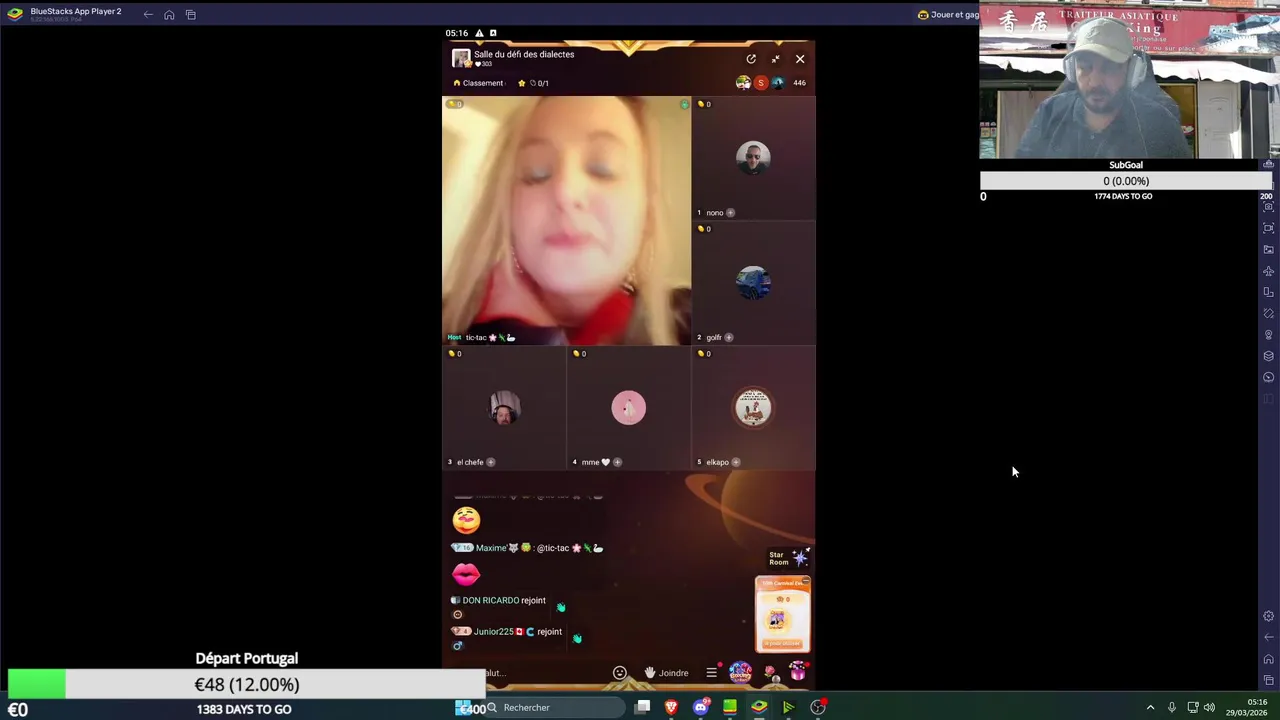The height and width of the screenshot is (720, 1280).
Task: Click Junior225 username in chat
Action: (x=493, y=632)
